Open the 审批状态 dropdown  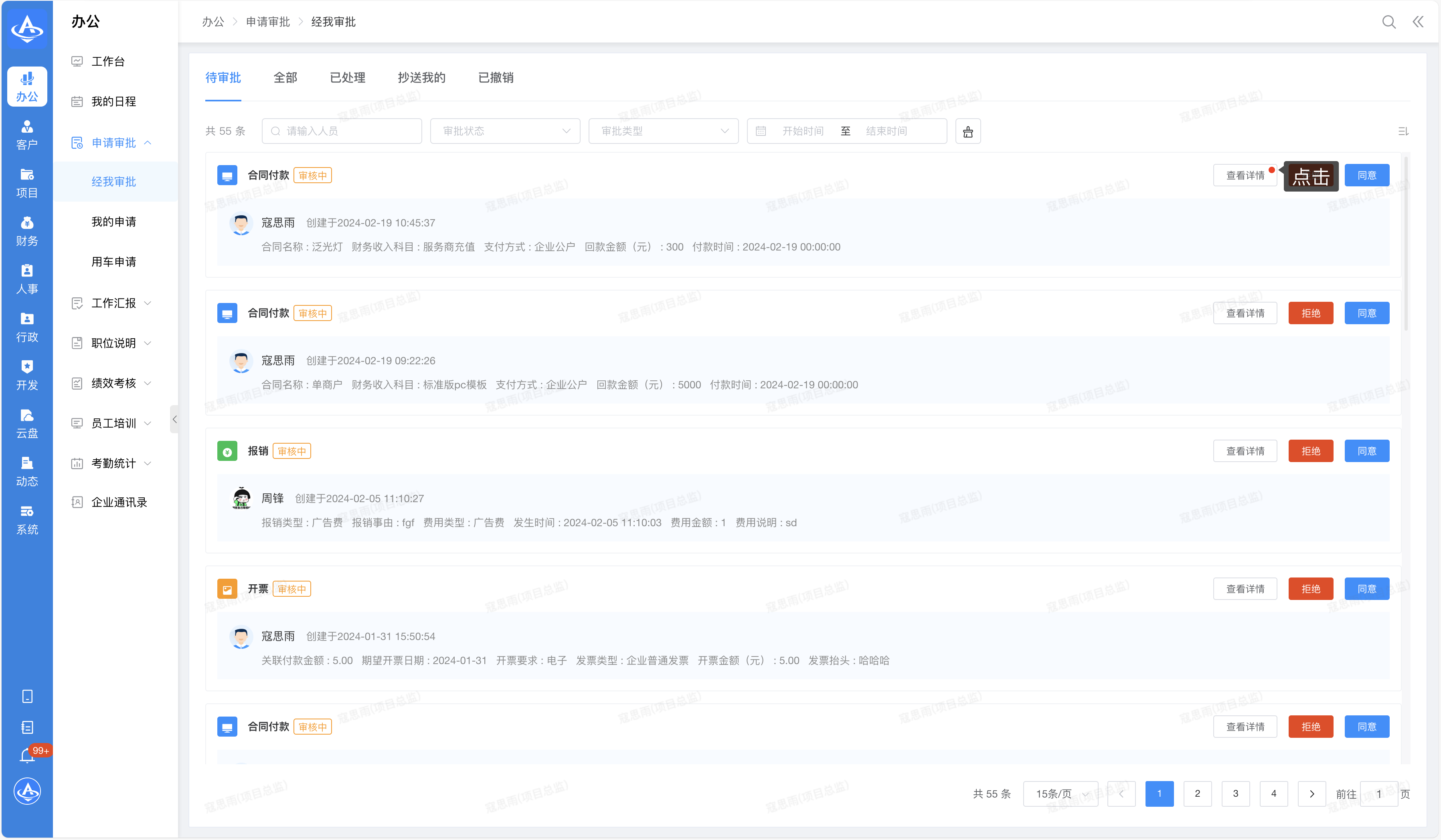pyautogui.click(x=505, y=131)
